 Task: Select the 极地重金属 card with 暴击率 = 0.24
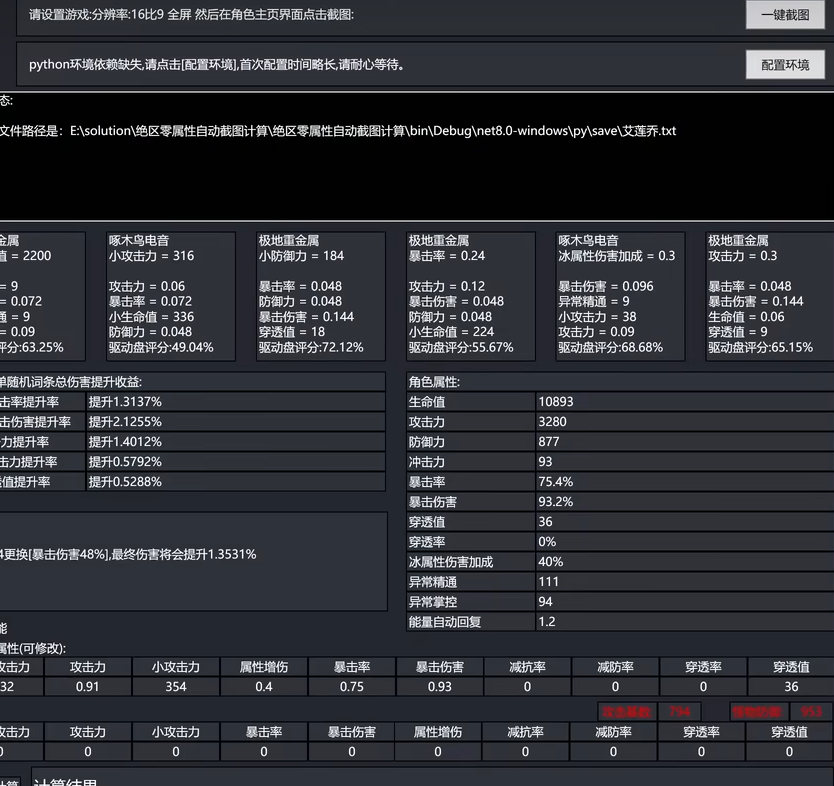point(471,296)
